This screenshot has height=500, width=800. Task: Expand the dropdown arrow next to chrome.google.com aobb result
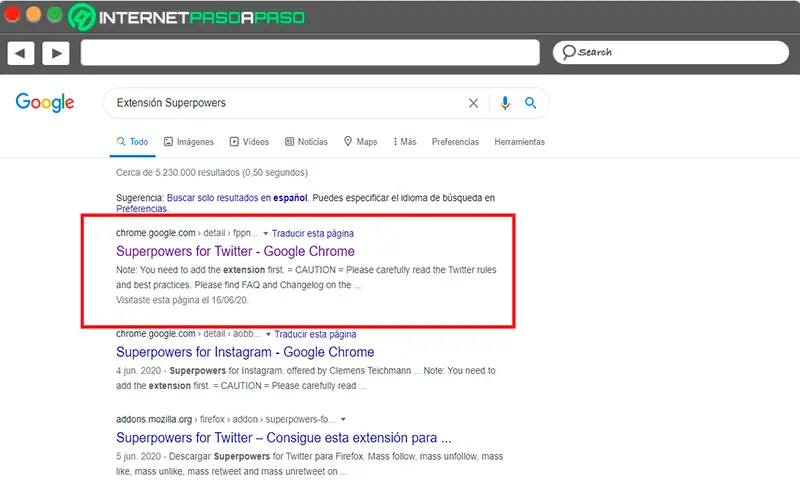(268, 335)
